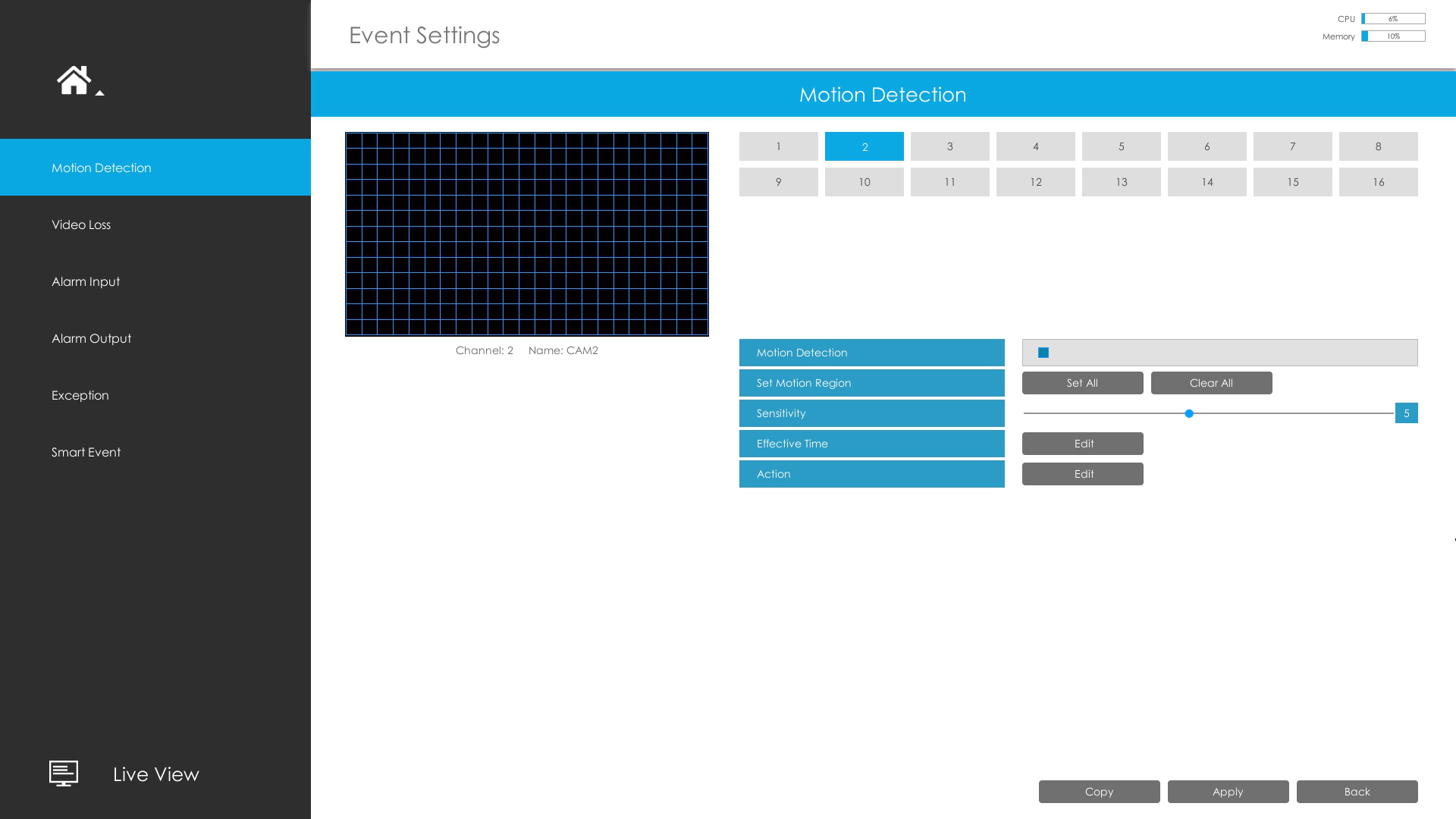Toggle the Motion Detection enable checkbox
Viewport: 1456px width, 819px height.
click(x=1043, y=352)
